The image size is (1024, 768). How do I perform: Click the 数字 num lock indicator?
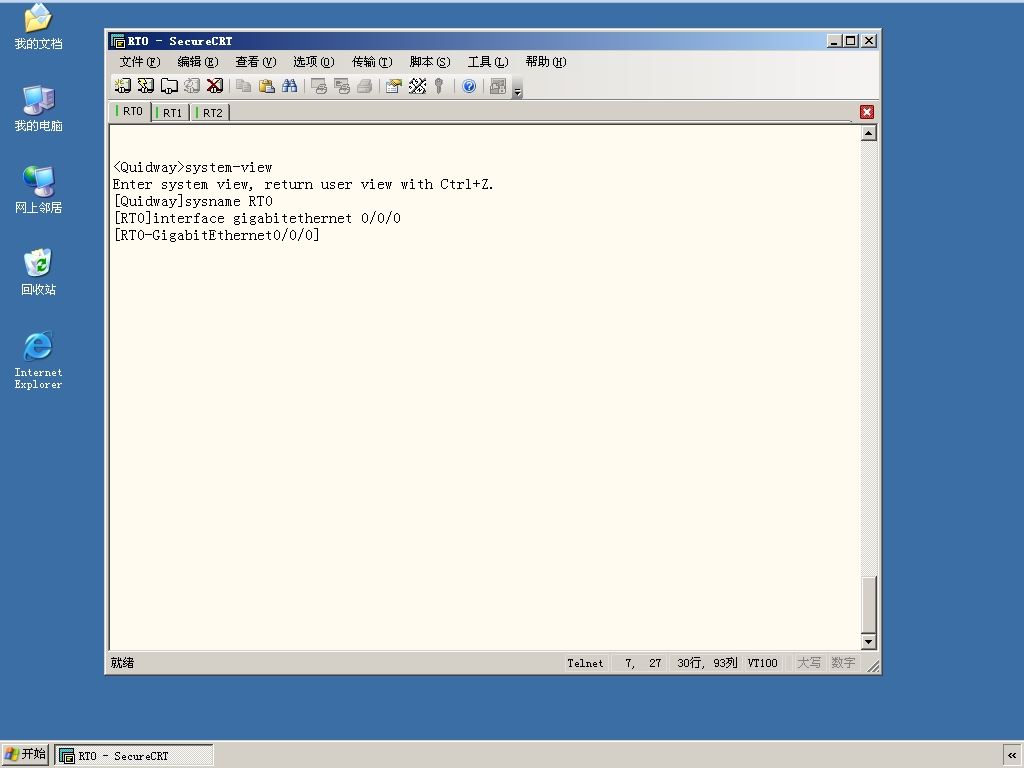tap(843, 663)
